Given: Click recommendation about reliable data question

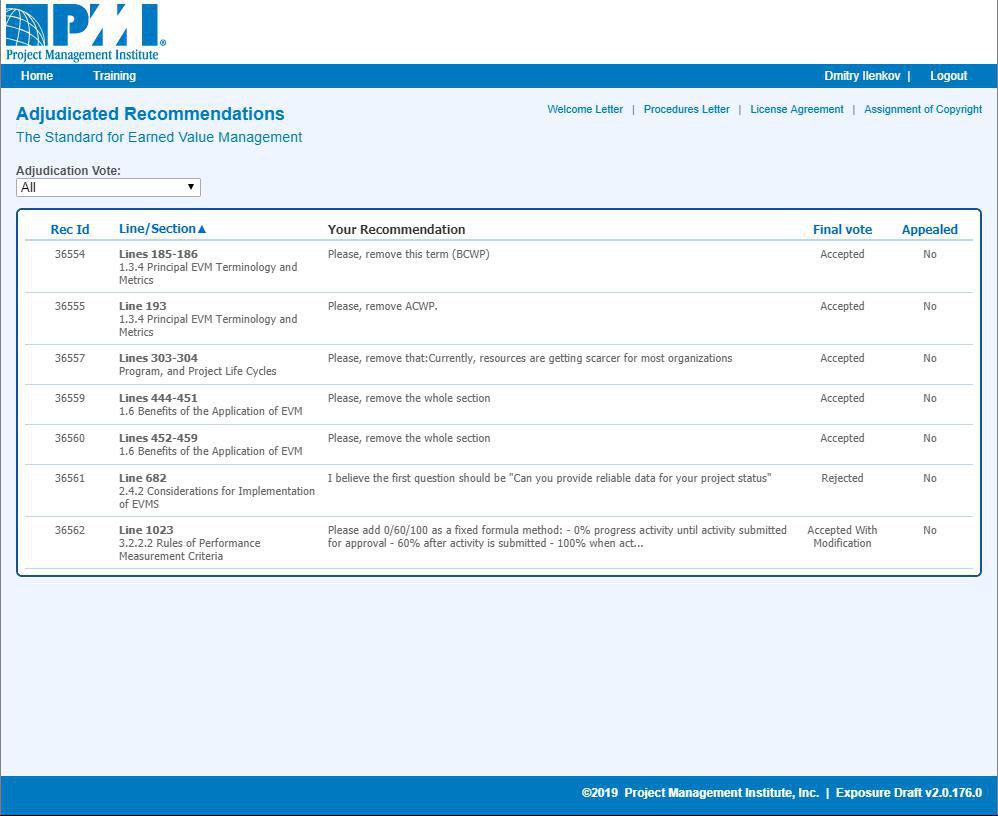Looking at the screenshot, I should pyautogui.click(x=550, y=479).
